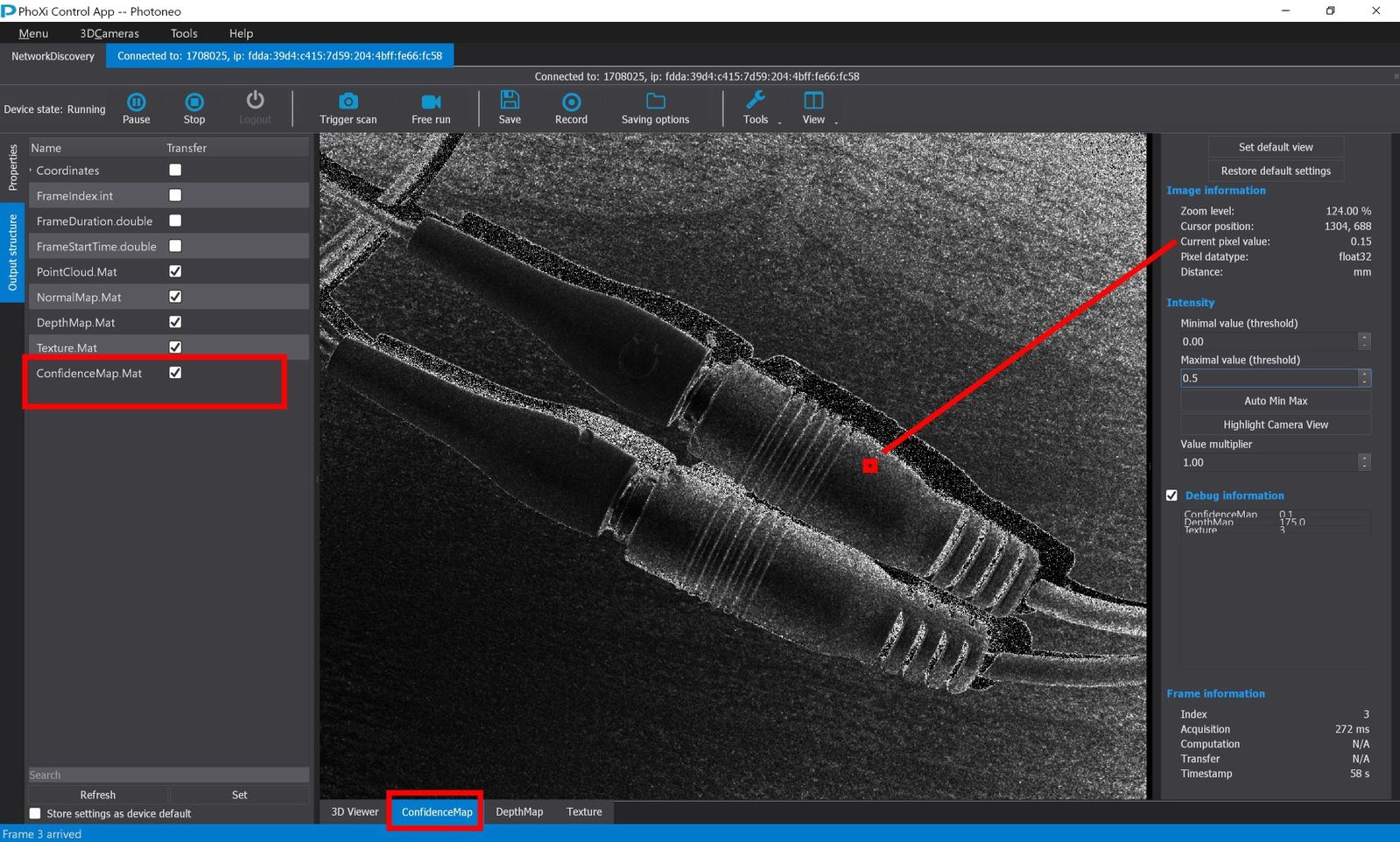
Task: Enable FrameStartTime.double transfer
Action: tap(175, 246)
